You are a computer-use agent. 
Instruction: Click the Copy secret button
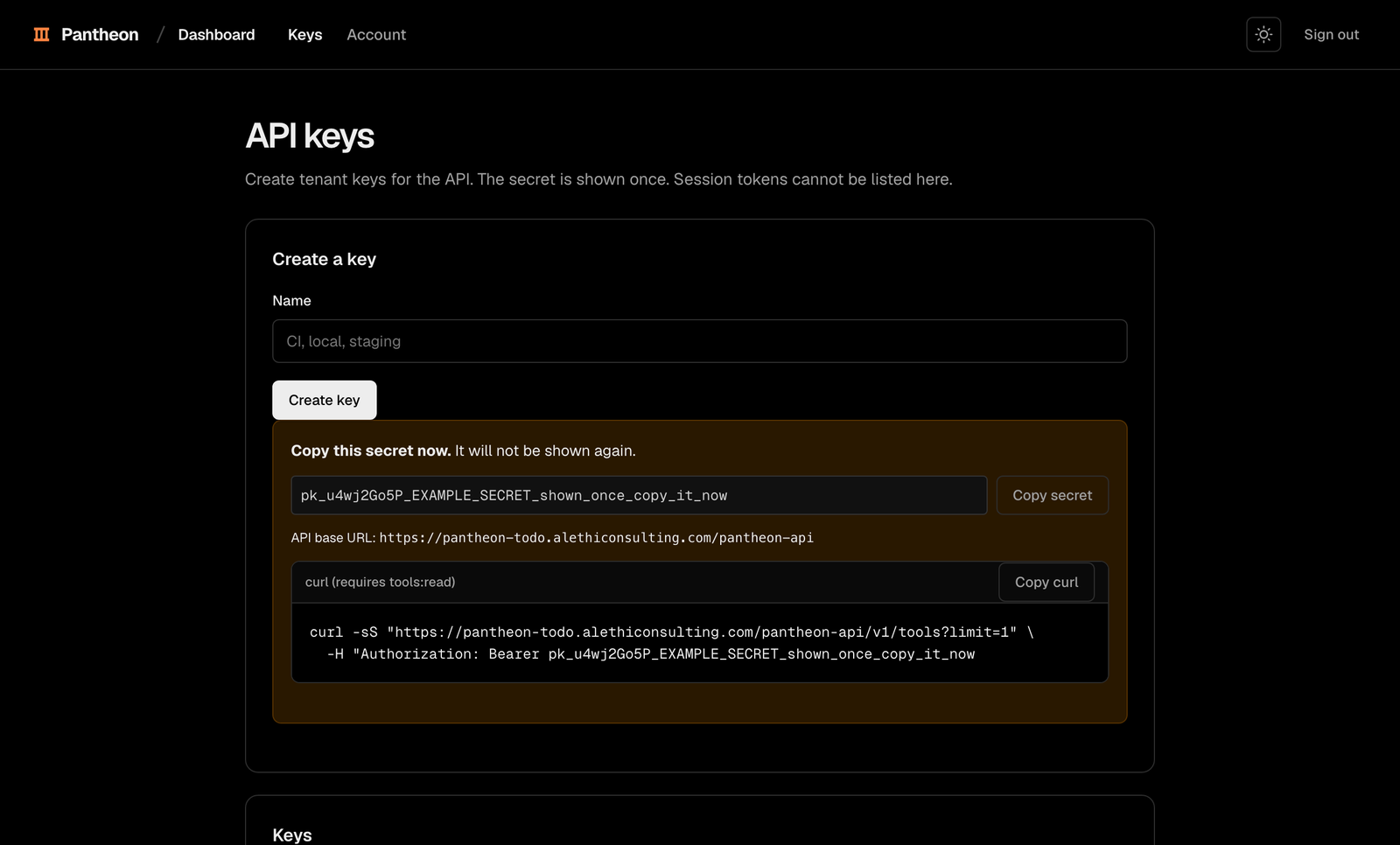tap(1052, 495)
